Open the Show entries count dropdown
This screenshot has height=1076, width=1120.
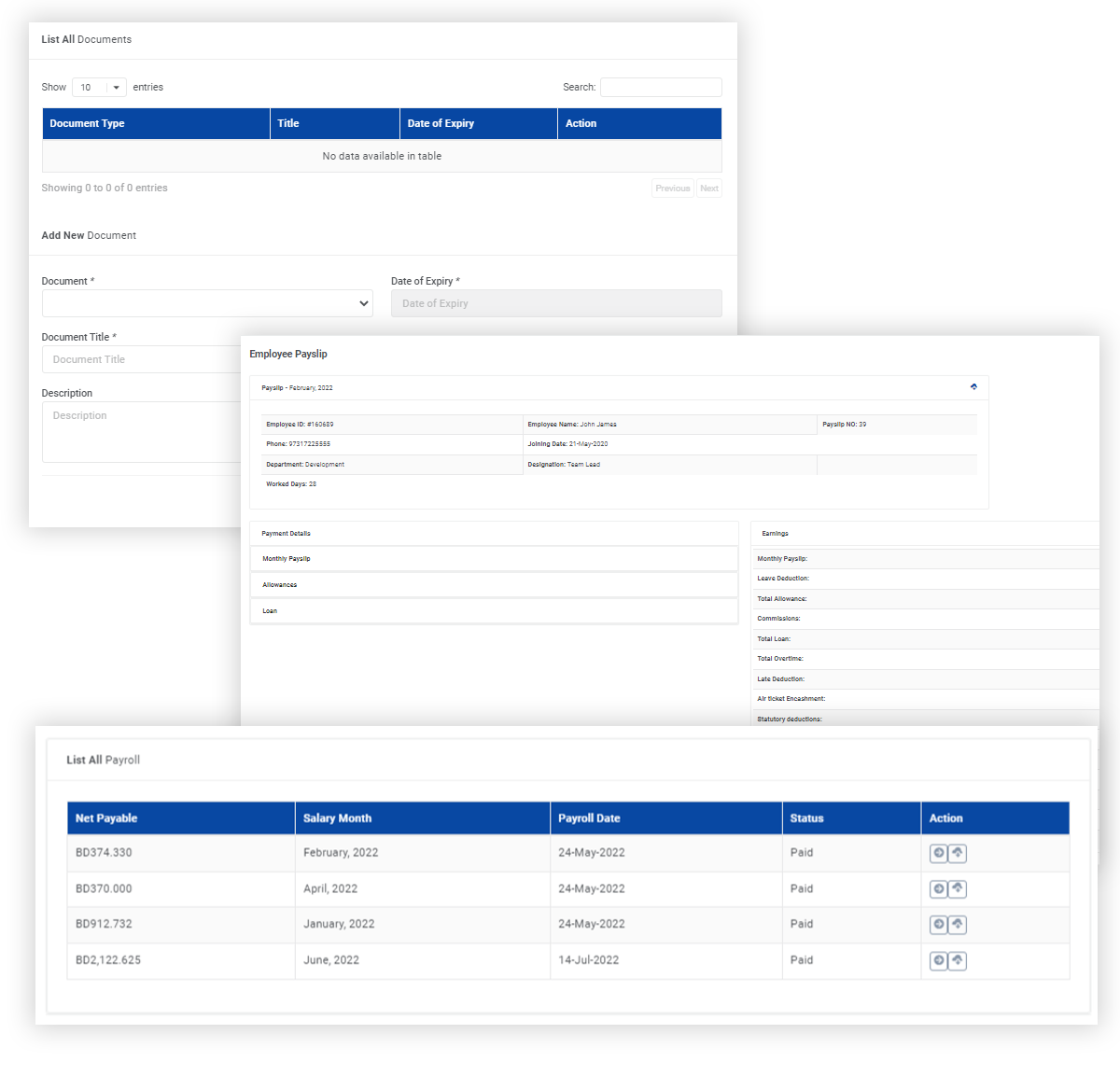pyautogui.click(x=99, y=88)
